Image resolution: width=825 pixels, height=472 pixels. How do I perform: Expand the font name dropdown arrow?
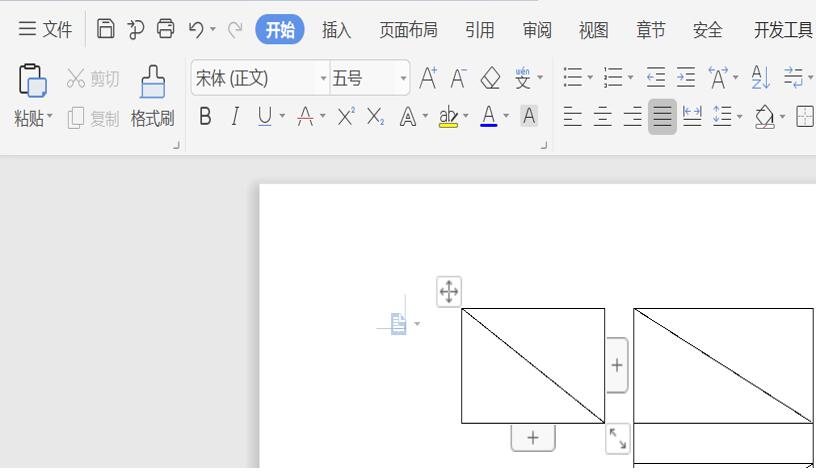(x=323, y=78)
